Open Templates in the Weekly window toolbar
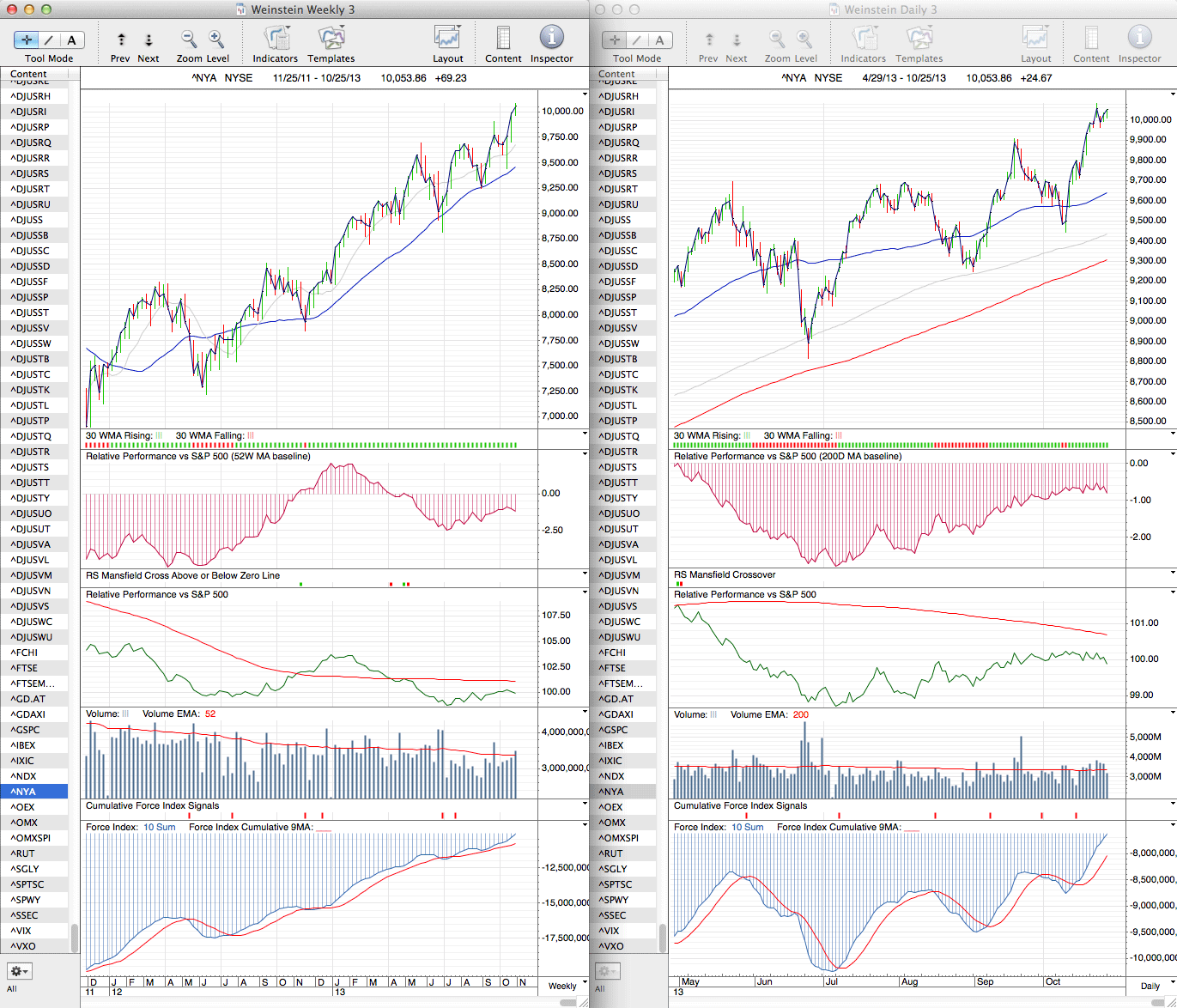This screenshot has width=1177, height=1008. [331, 39]
